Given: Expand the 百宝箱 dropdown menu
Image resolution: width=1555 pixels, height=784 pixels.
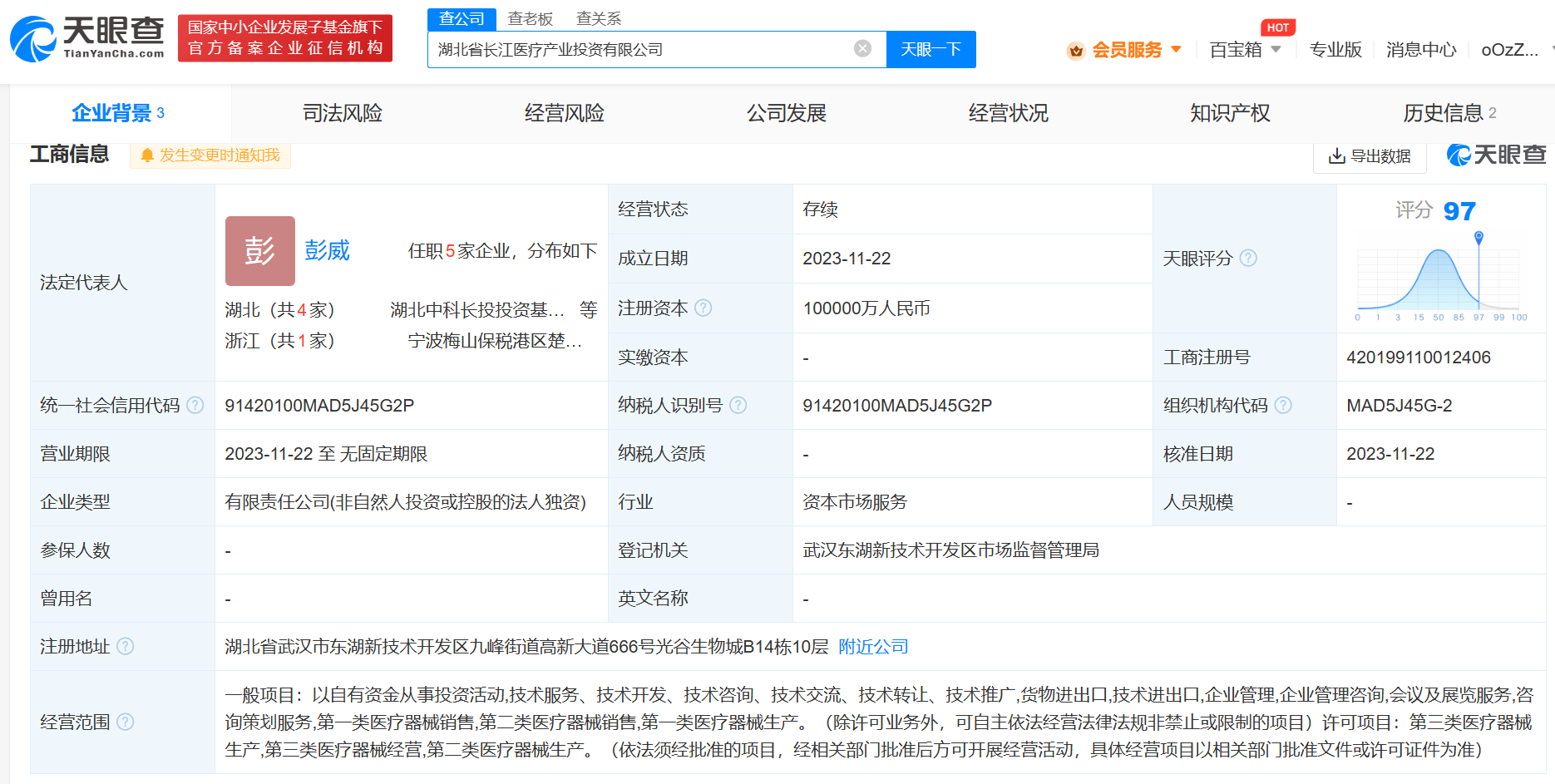Looking at the screenshot, I should [1245, 50].
